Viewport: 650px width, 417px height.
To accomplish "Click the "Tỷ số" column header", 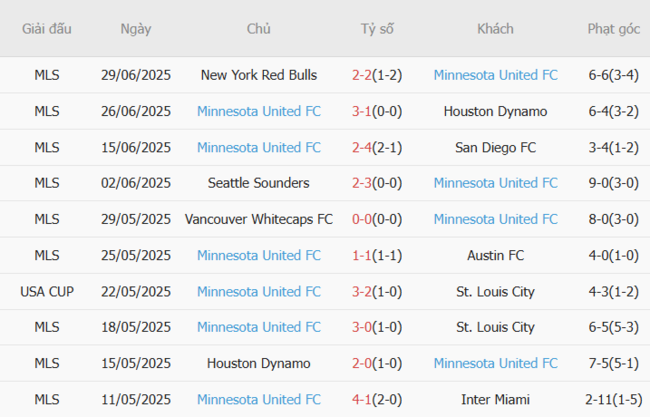I will [x=377, y=29].
